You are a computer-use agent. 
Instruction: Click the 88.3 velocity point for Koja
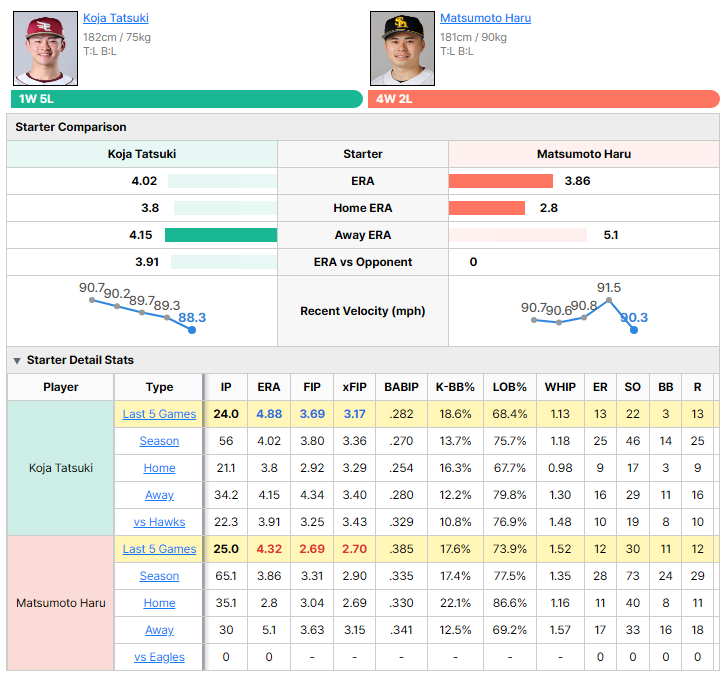192,330
